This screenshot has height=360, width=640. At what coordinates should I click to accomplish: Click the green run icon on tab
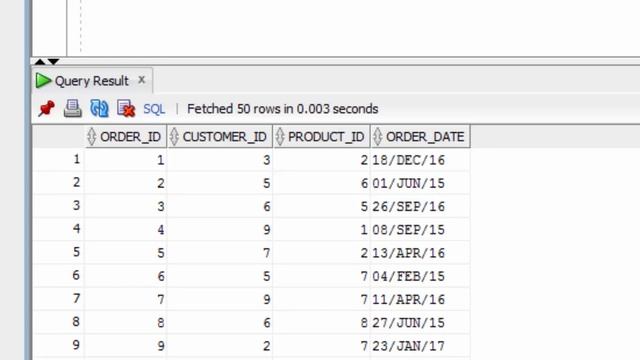point(43,81)
